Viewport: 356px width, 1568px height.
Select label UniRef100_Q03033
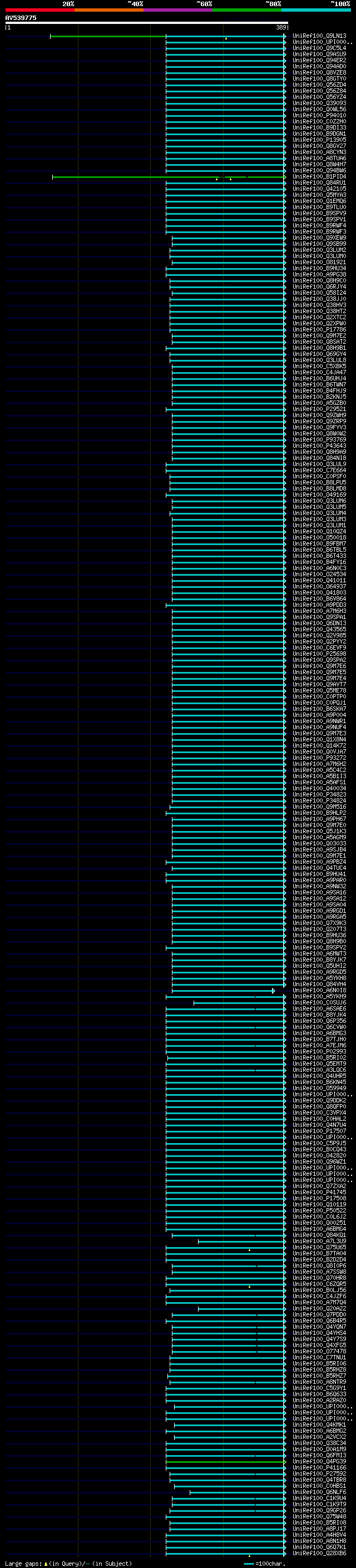(x=319, y=844)
